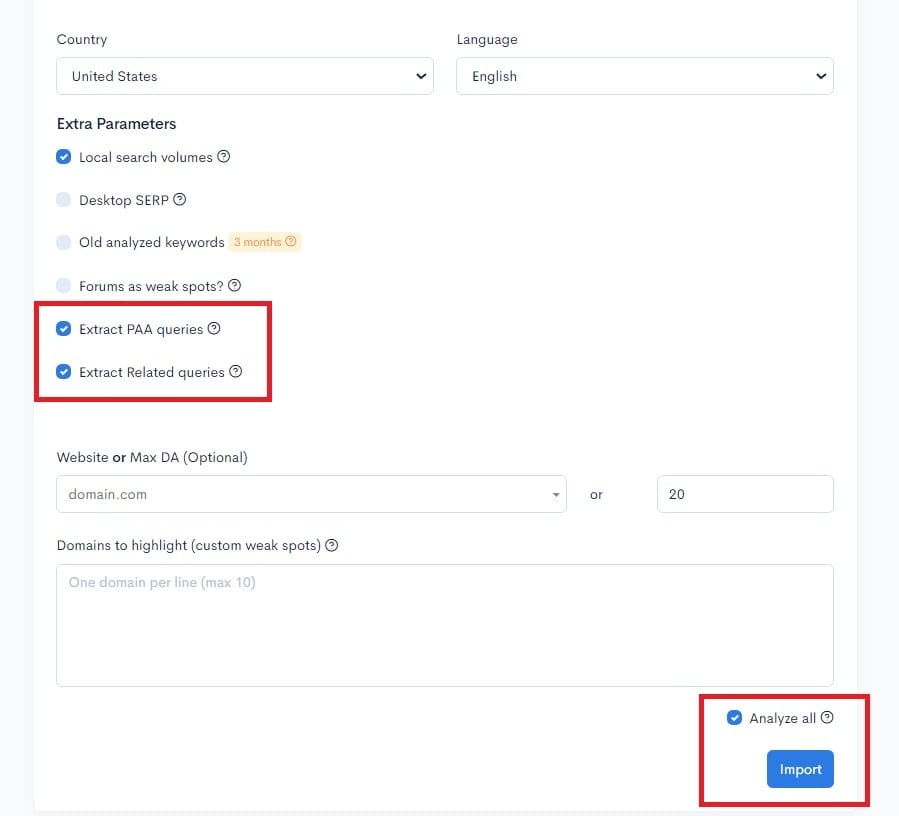Uncheck the Analyze all checkbox
Viewport: 899px width, 816px height.
735,717
